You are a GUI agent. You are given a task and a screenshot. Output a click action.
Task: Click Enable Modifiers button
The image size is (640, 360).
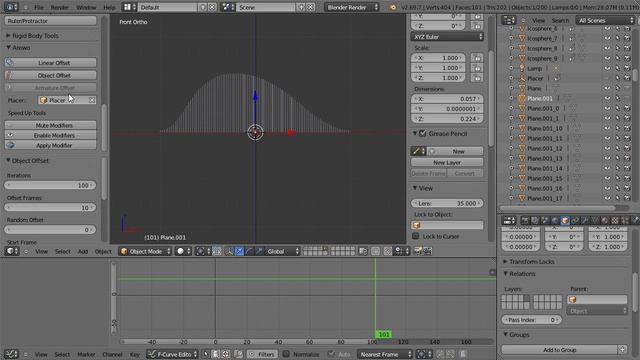click(51, 136)
